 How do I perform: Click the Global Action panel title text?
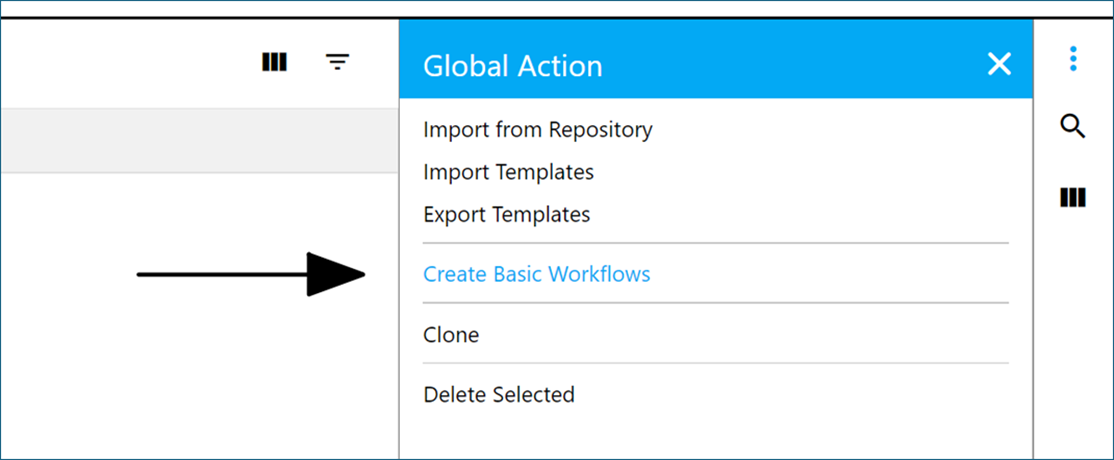512,66
